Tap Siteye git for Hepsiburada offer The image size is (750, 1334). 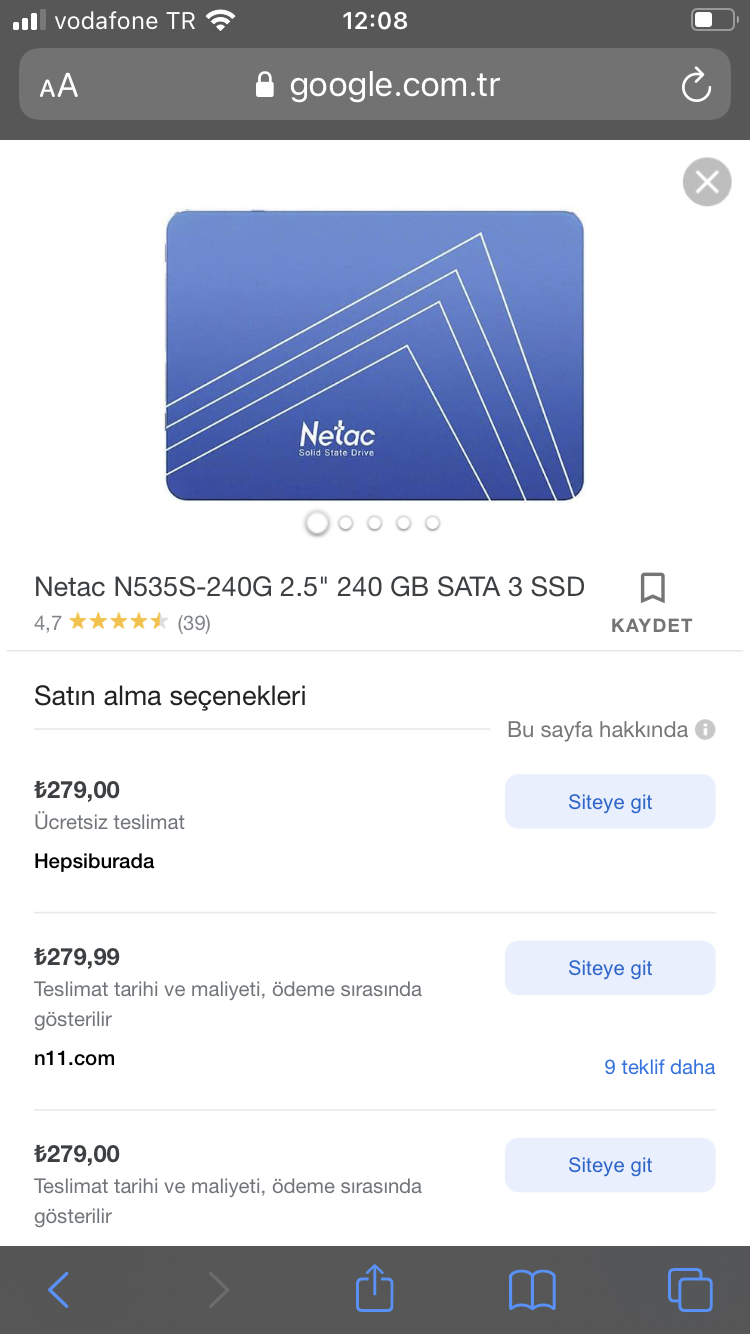[610, 802]
